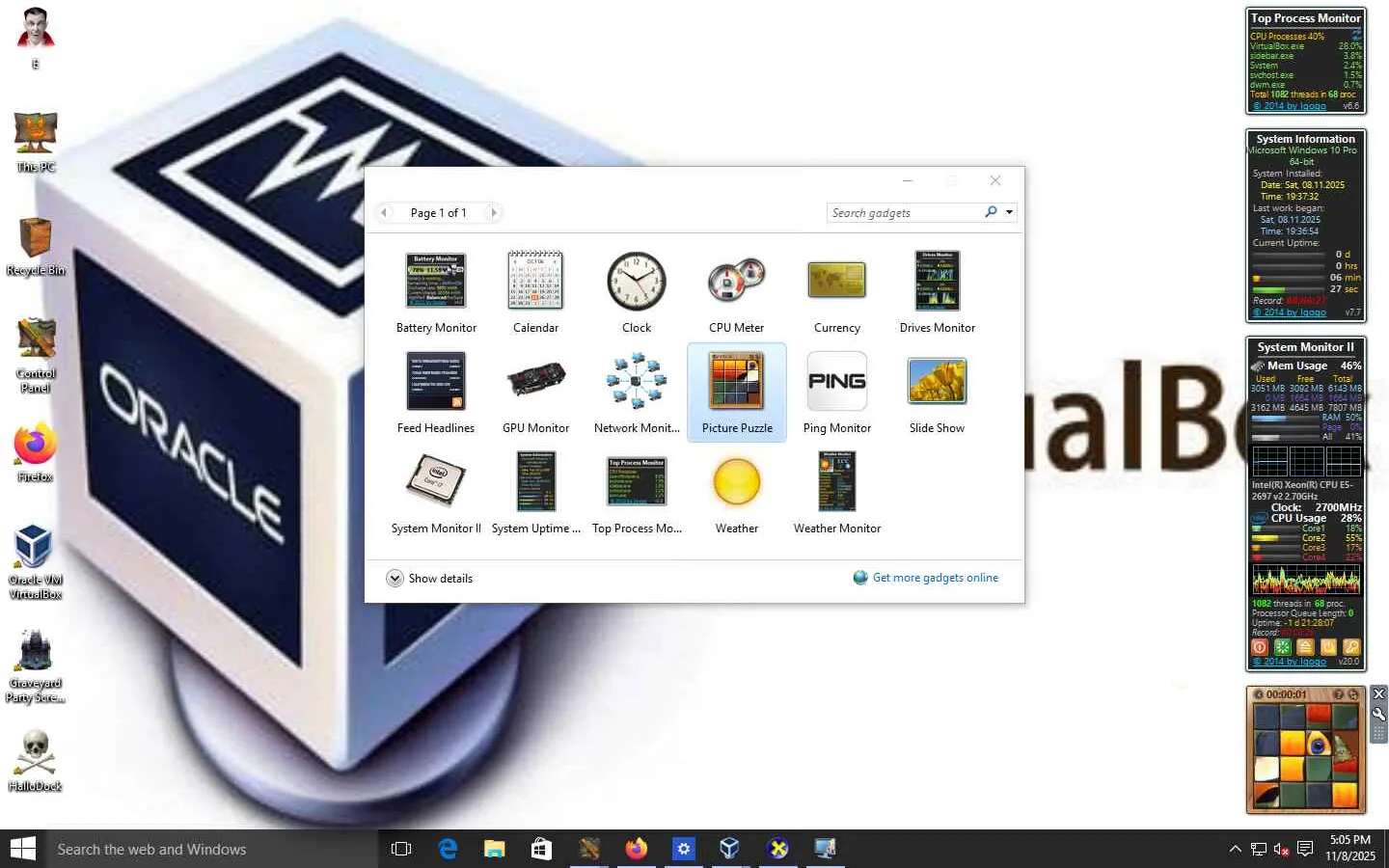Select the Ping Monitor gadget

[837, 393]
